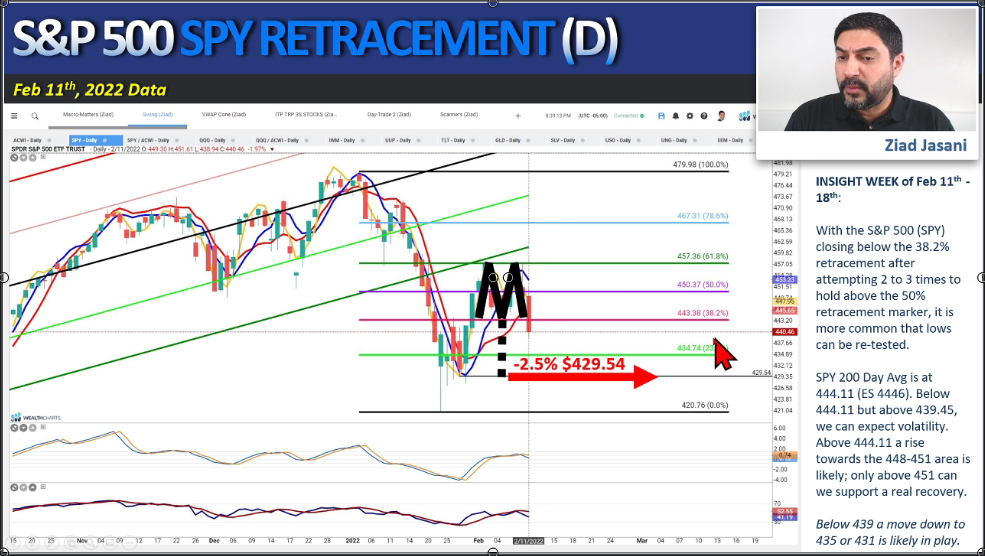This screenshot has width=985, height=556.
Task: Click the green Connected status indicator
Action: (629, 116)
